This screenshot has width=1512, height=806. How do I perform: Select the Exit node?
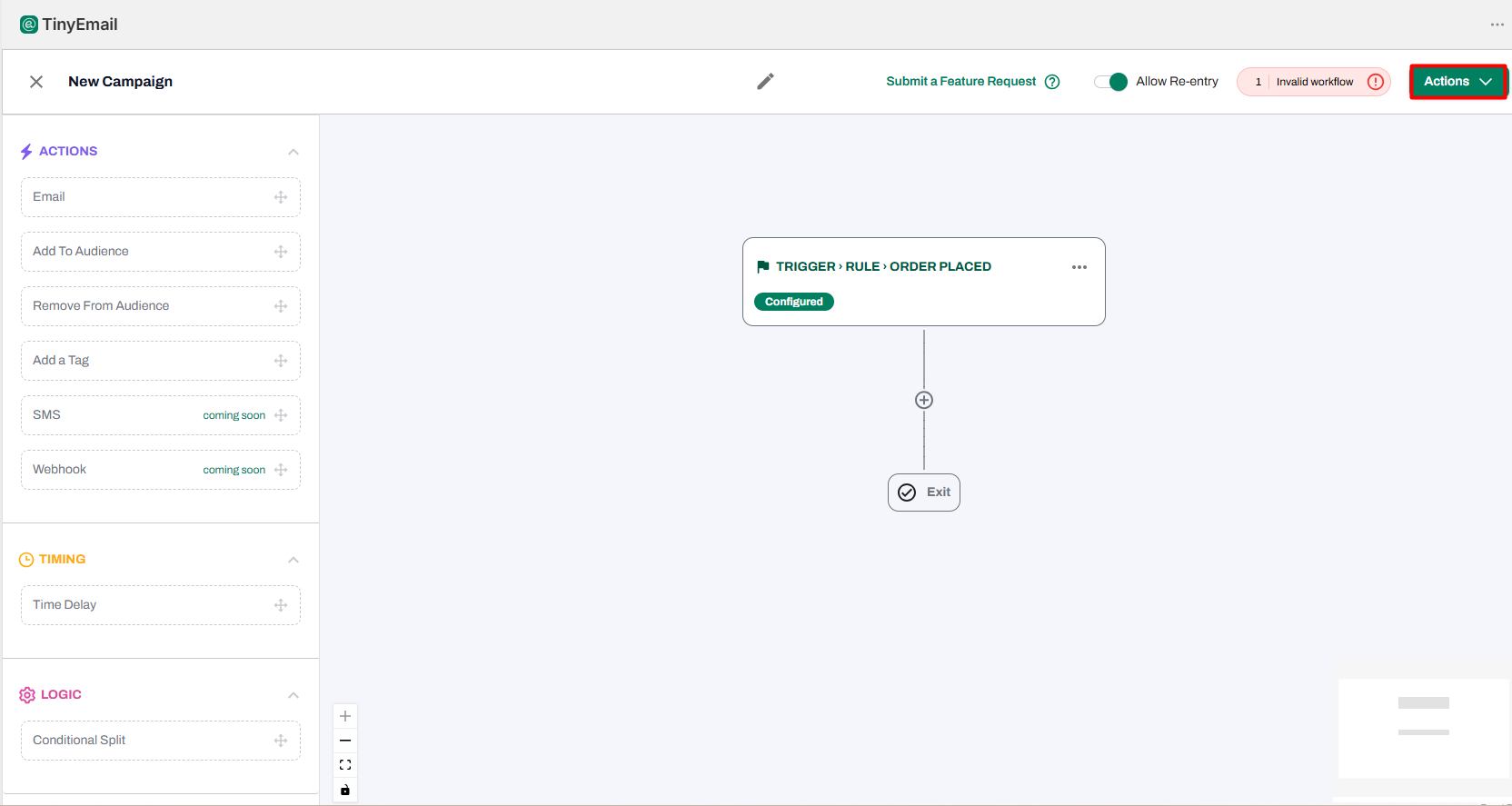tap(924, 493)
